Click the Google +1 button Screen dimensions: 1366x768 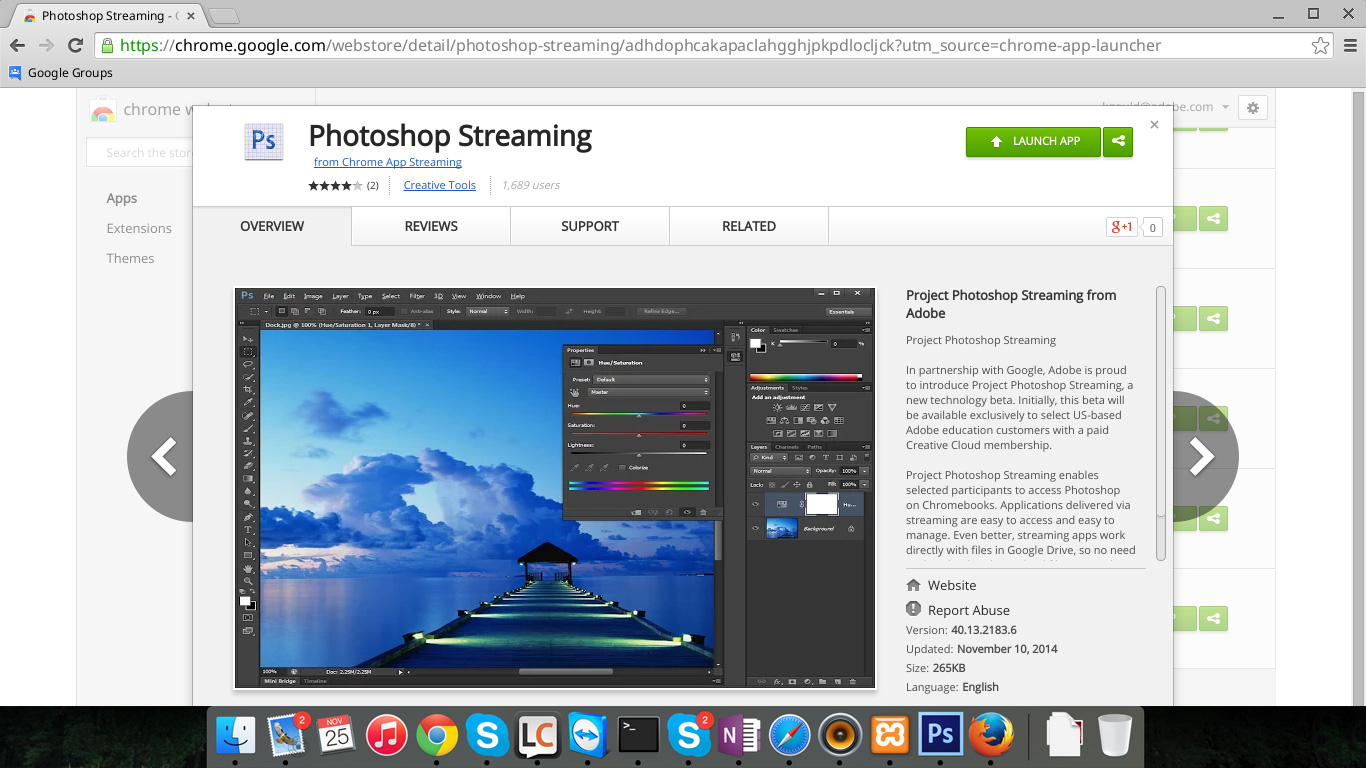point(1121,227)
